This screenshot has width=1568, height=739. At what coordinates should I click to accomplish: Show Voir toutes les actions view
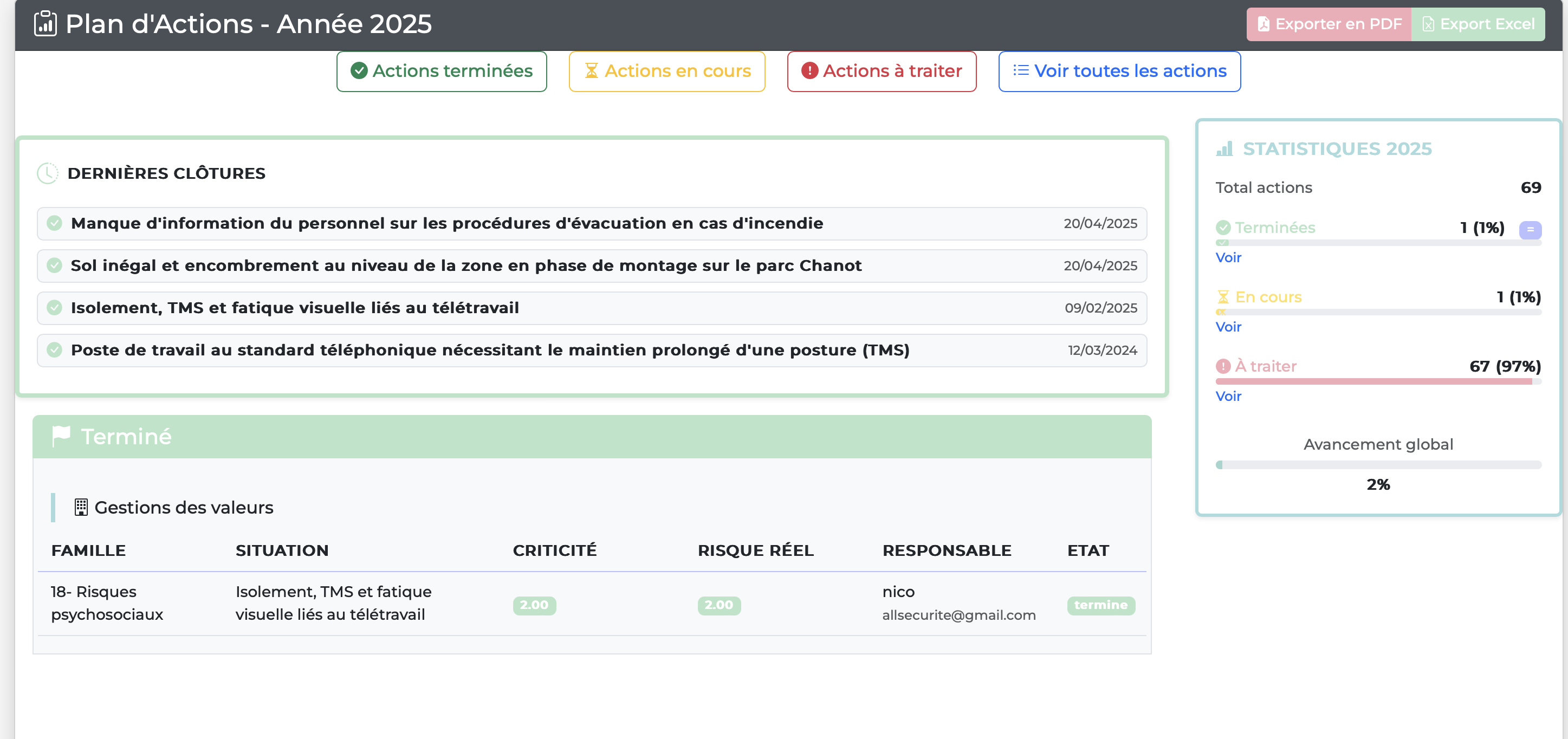pos(1119,72)
